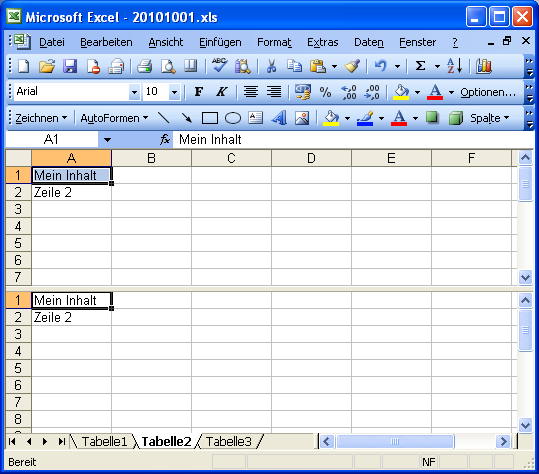This screenshot has height=474, width=539.
Task: Open the font size dropdown showing 10
Action: click(x=175, y=92)
